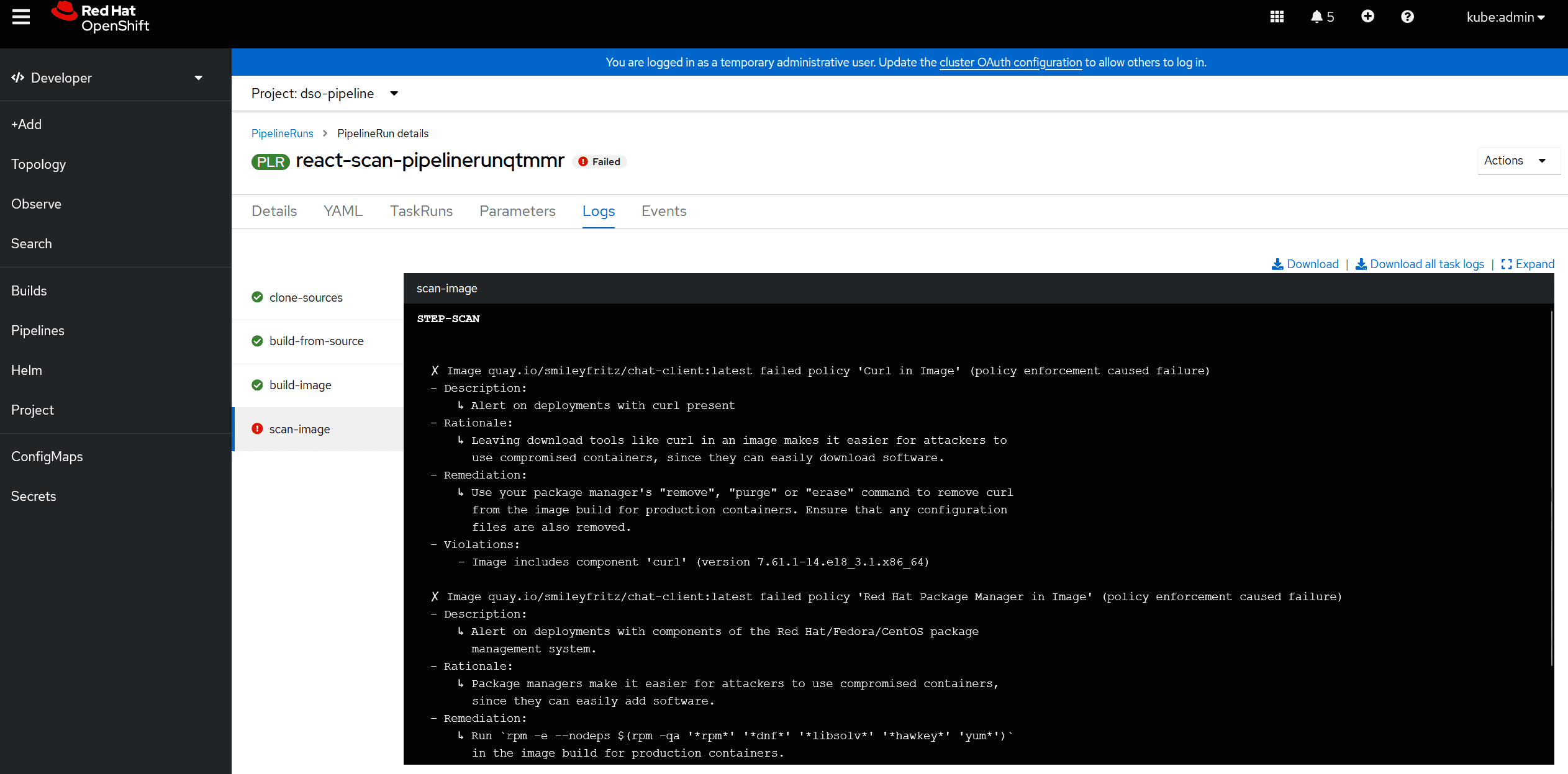Click the breadcrumb chevron separator
The height and width of the screenshot is (774, 1568).
[325, 133]
